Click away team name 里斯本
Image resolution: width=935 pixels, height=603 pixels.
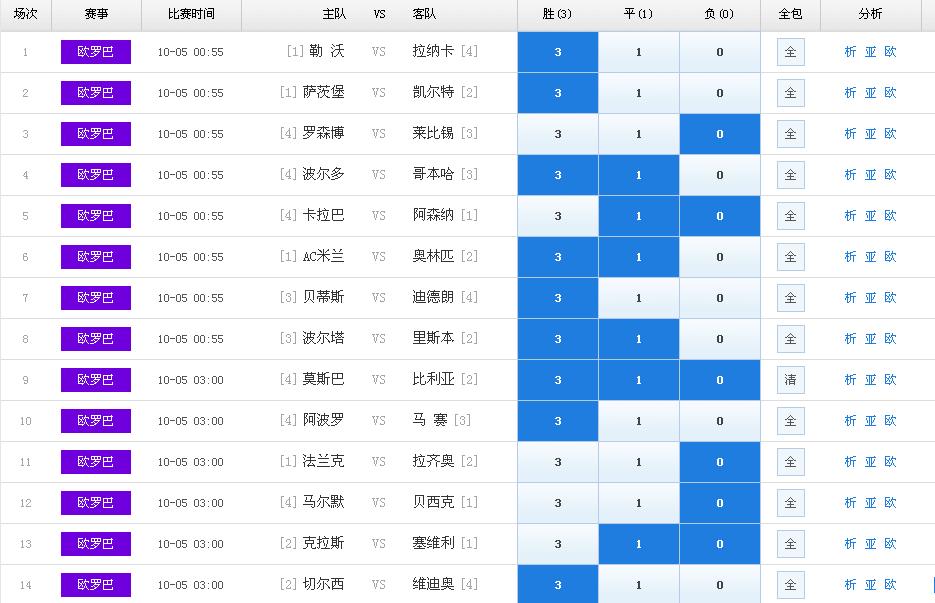tap(433, 338)
